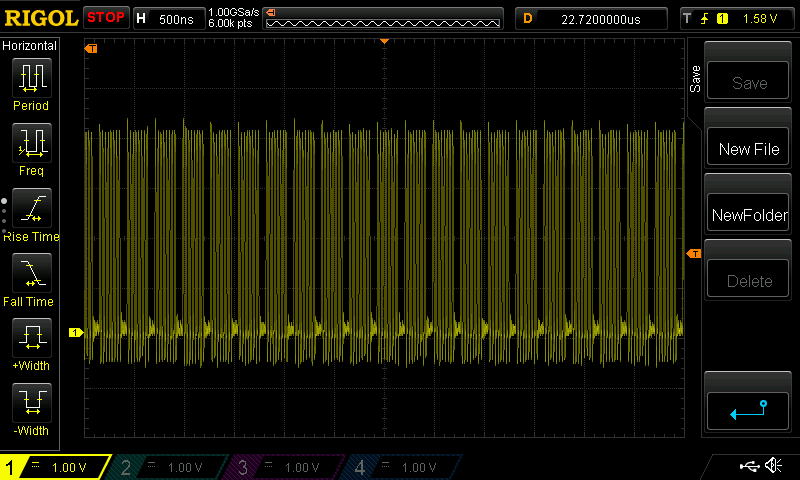This screenshot has width=800, height=480.
Task: Click the USB connection status icon
Action: point(748,466)
